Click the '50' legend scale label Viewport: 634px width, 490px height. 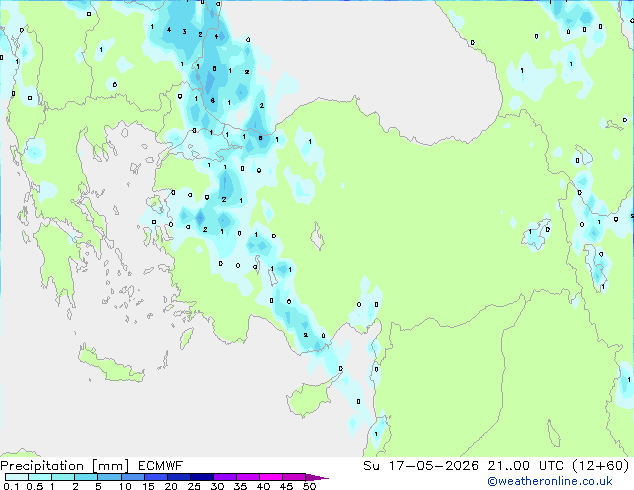pyautogui.click(x=310, y=486)
